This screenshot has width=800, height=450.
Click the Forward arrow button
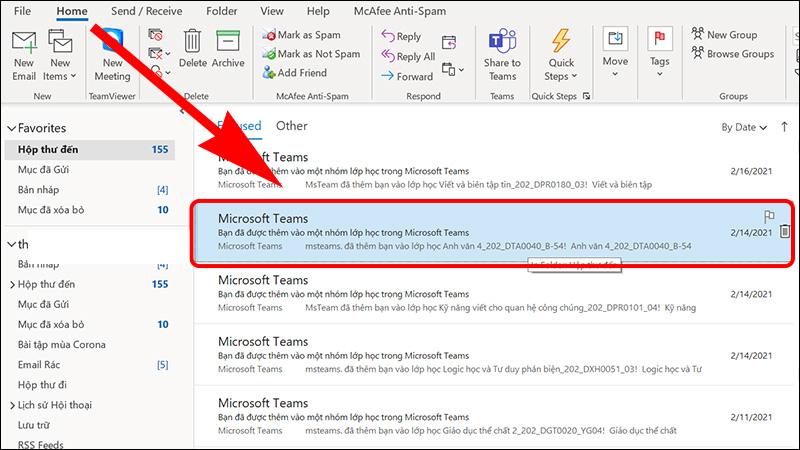coord(407,77)
